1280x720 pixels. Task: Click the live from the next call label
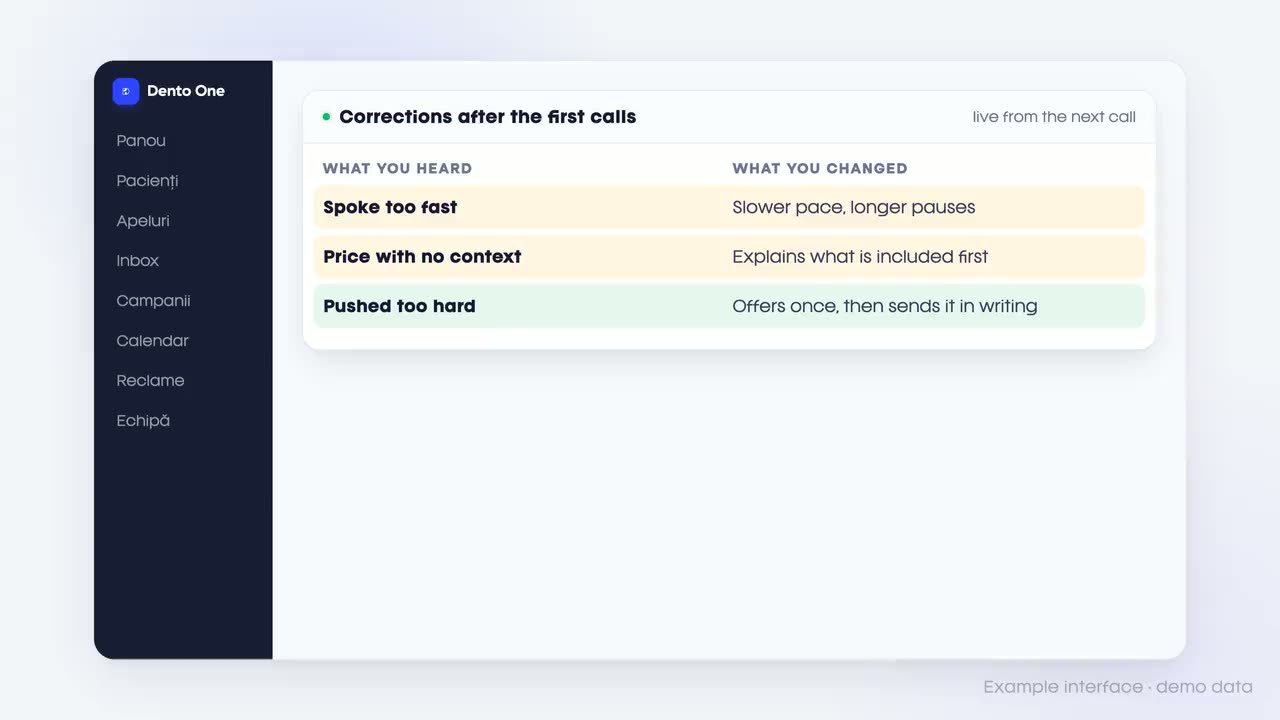coord(1054,117)
